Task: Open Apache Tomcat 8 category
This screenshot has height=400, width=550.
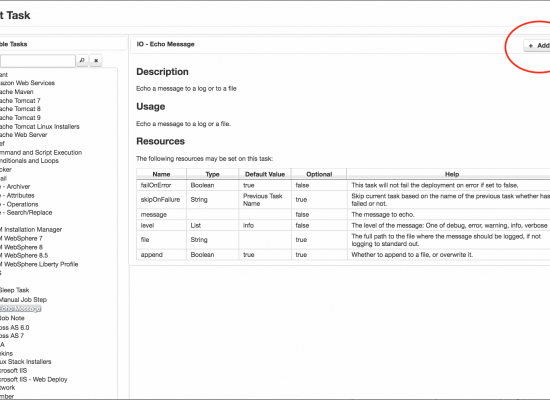Action: pyautogui.click(x=20, y=109)
